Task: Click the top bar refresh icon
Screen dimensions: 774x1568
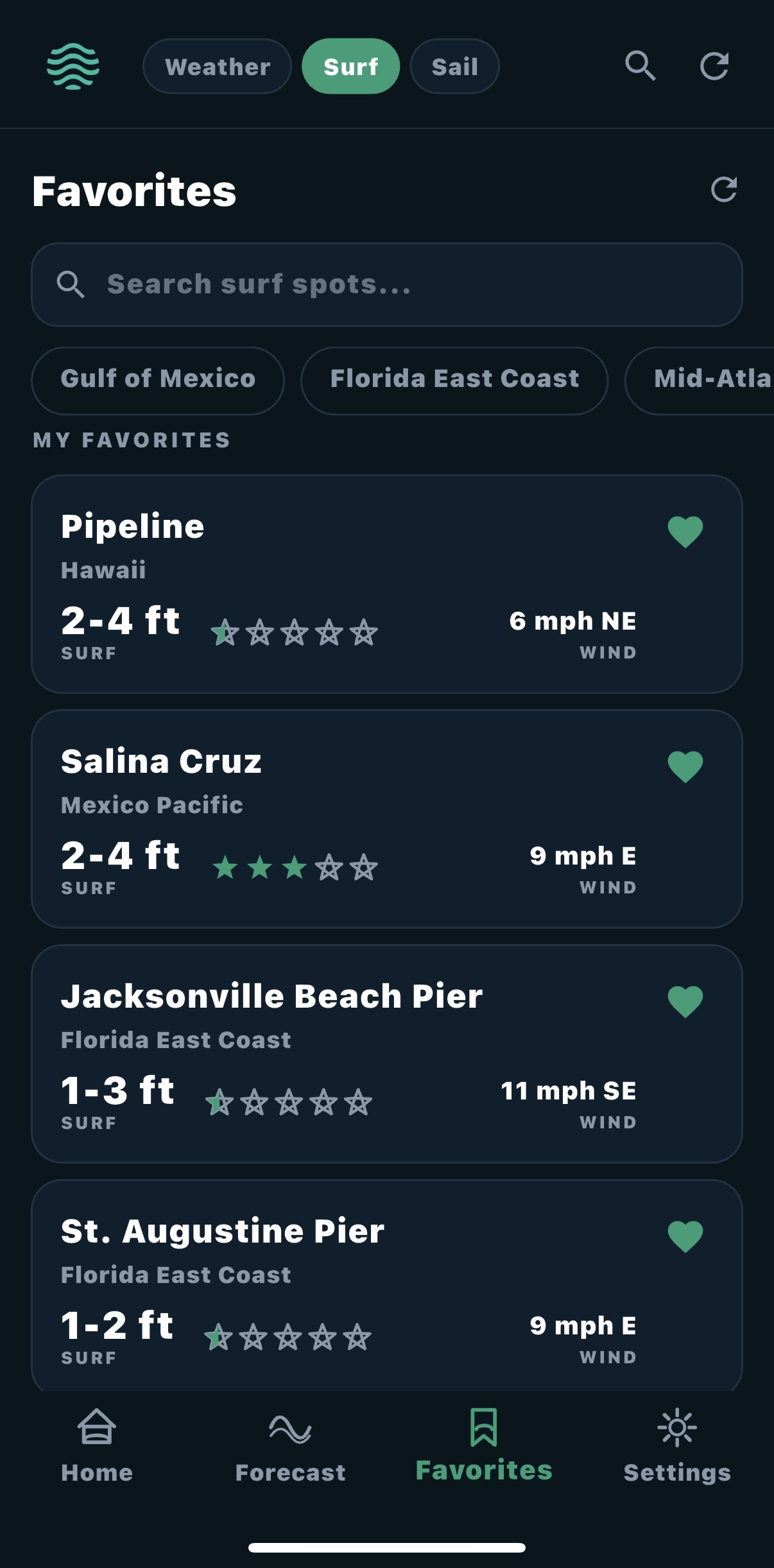Action: pyautogui.click(x=714, y=66)
